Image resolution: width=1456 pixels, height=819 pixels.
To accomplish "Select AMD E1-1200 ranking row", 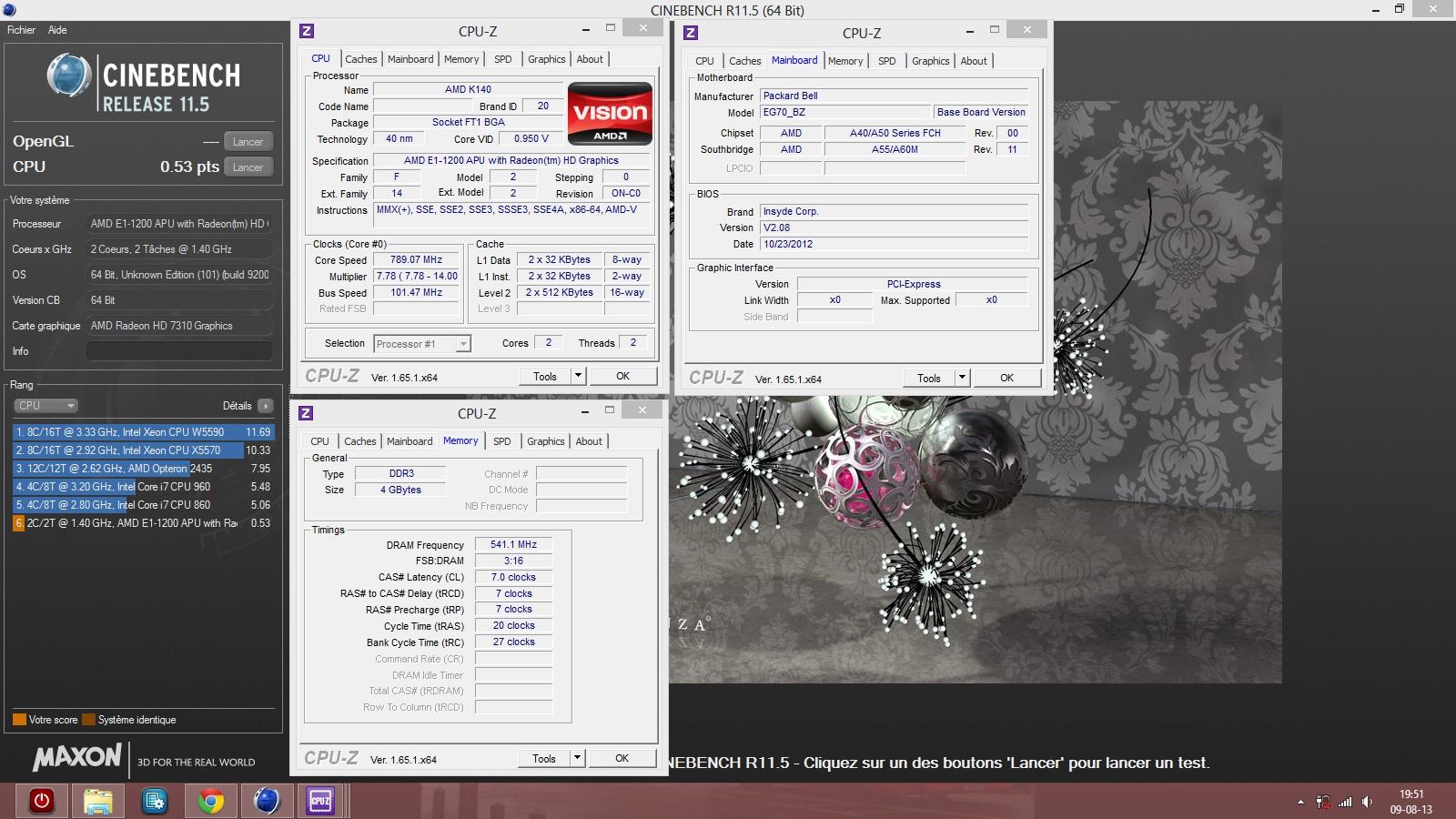I will [x=143, y=523].
